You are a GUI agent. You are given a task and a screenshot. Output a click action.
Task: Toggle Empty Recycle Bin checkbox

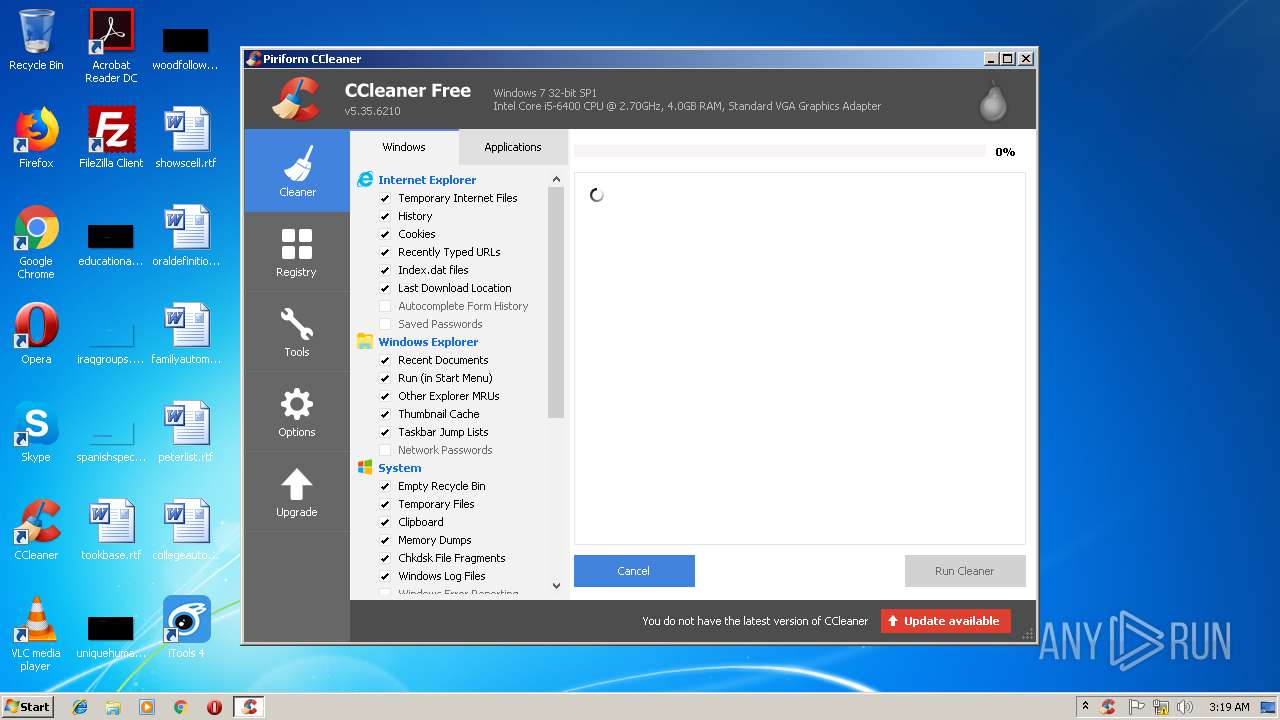pyautogui.click(x=385, y=486)
